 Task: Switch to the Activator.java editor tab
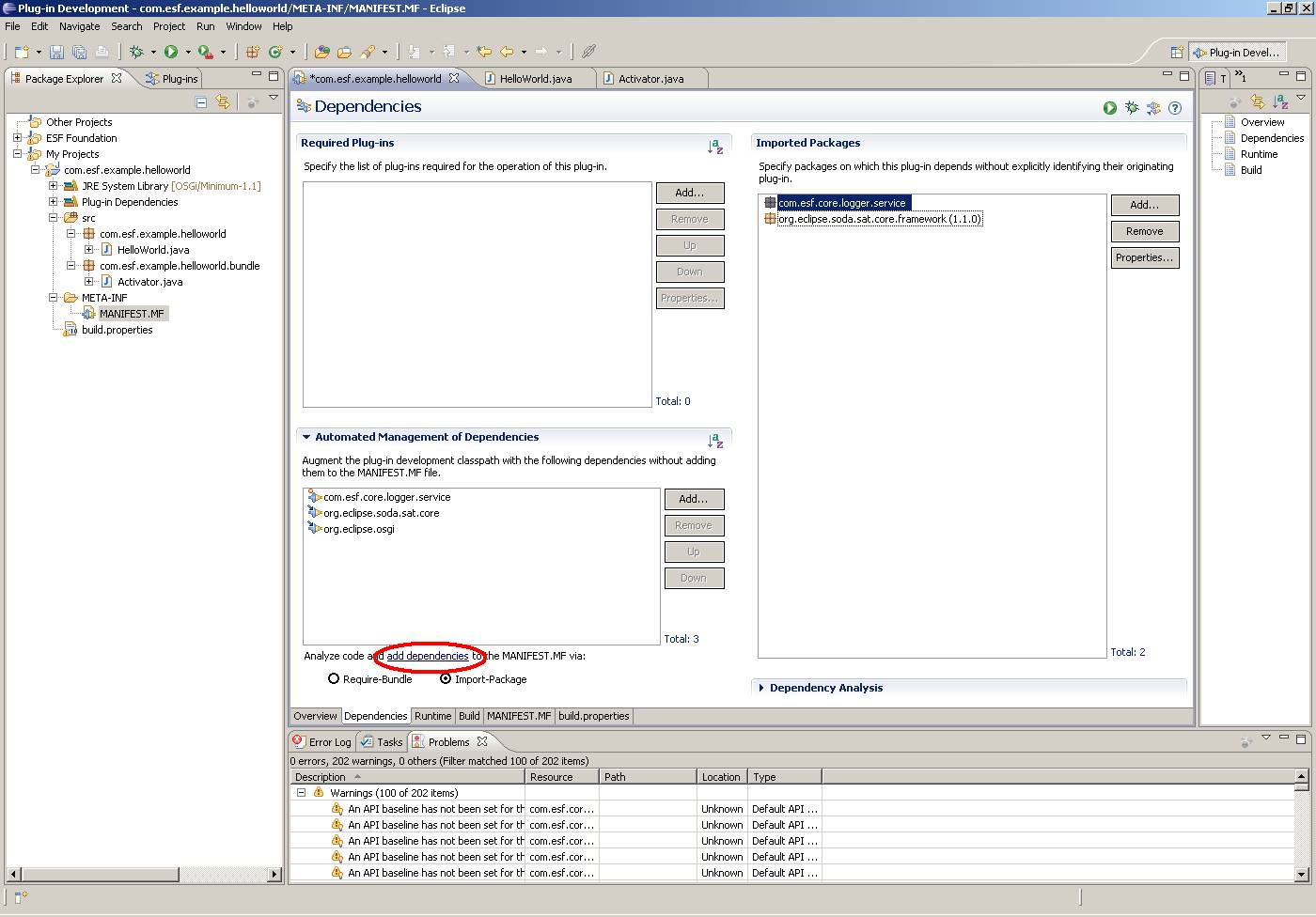tap(650, 79)
